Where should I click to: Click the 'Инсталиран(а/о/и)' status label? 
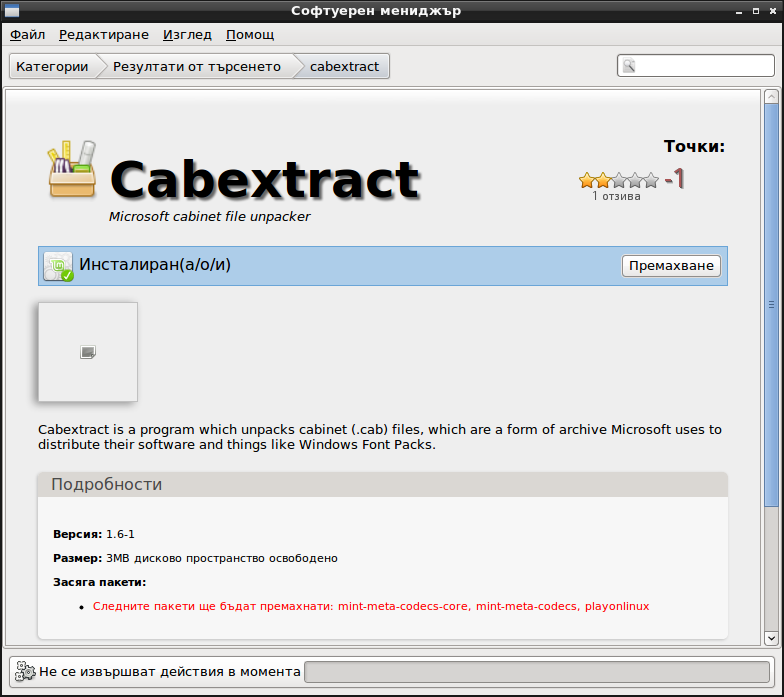click(155, 264)
